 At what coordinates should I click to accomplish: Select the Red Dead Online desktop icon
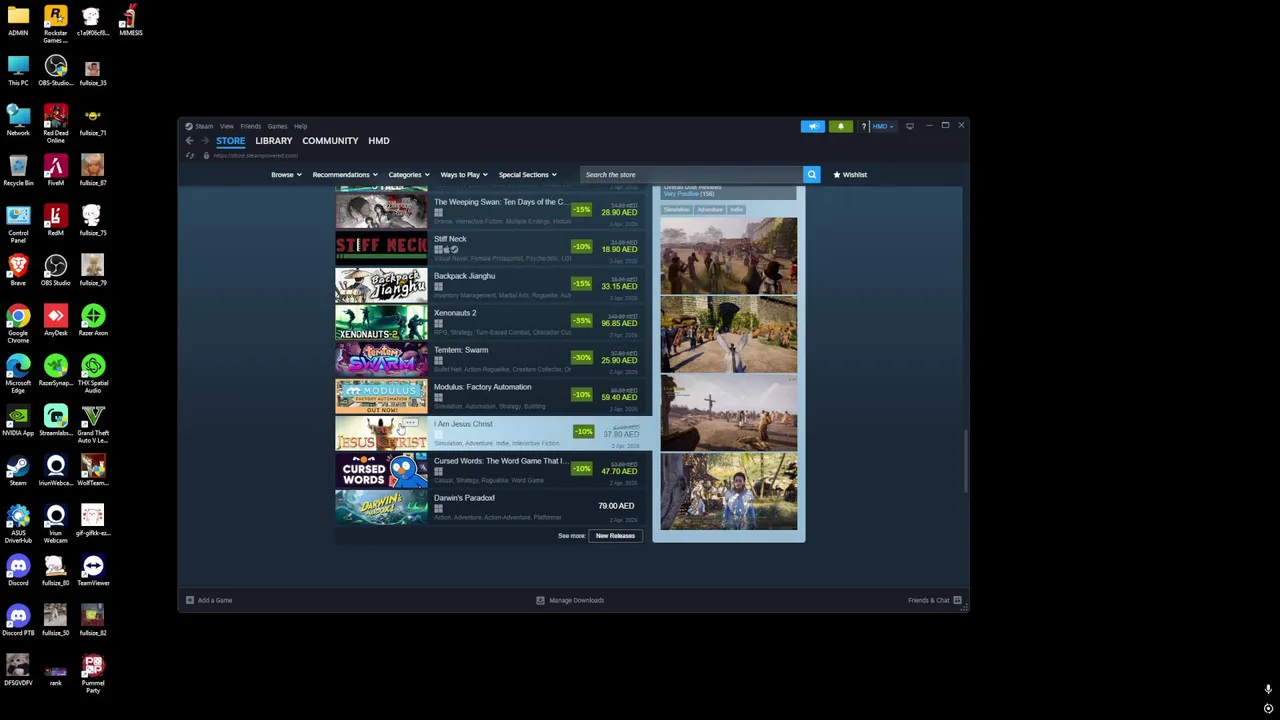(55, 124)
